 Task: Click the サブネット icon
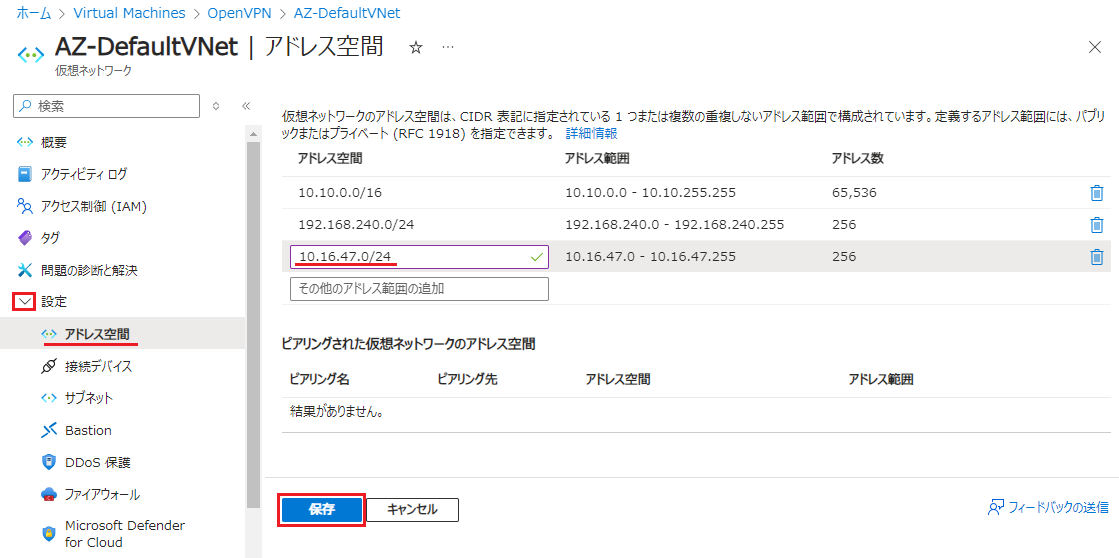click(x=49, y=398)
